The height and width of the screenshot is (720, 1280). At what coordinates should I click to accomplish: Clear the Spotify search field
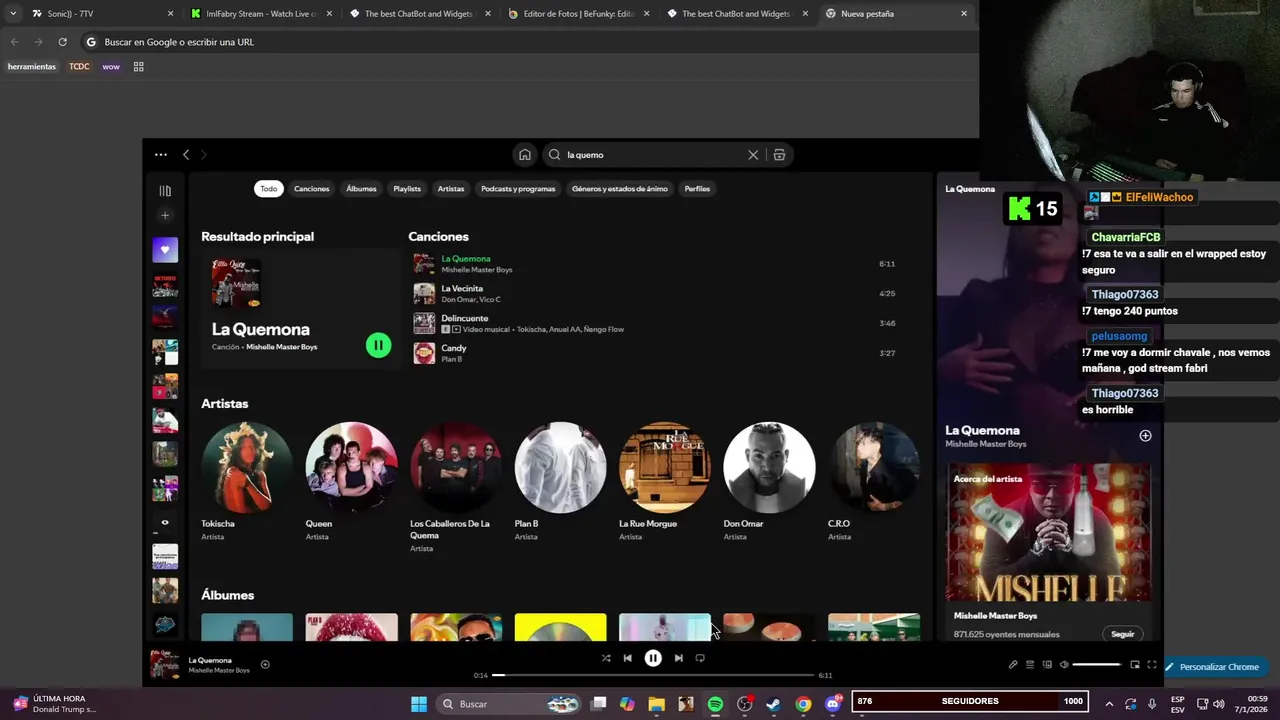(753, 155)
